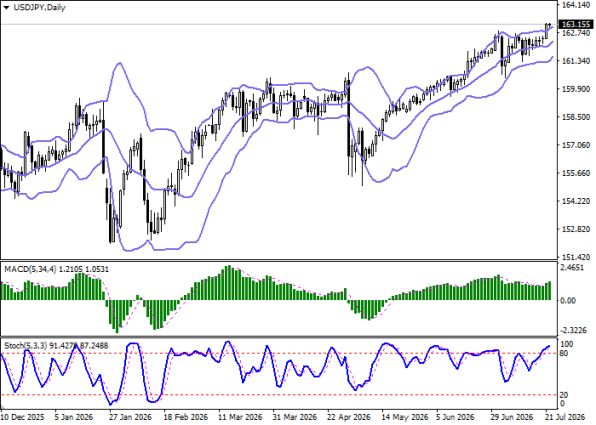Select the current price label 163.155

click(575, 24)
